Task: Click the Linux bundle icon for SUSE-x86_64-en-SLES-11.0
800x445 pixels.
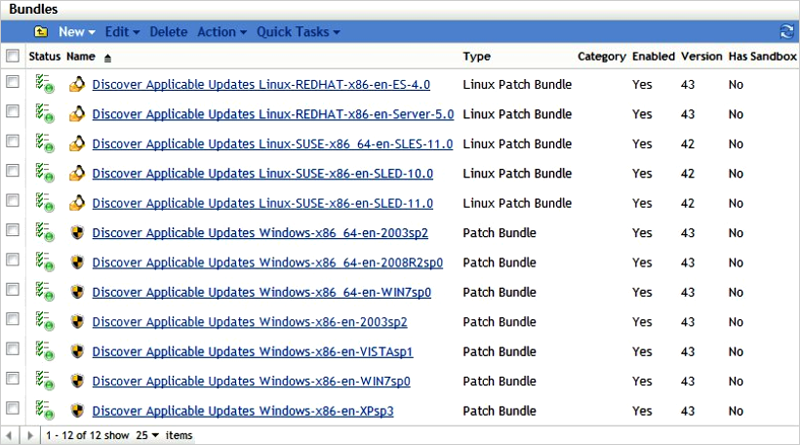Action: (77, 143)
